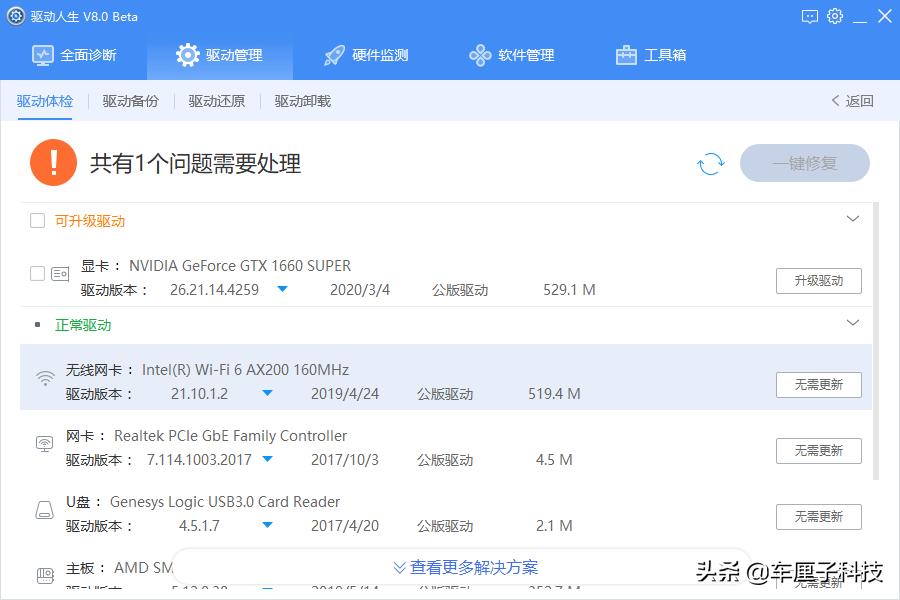
Task: Click the U盘 USB drive icon
Action: 44,510
